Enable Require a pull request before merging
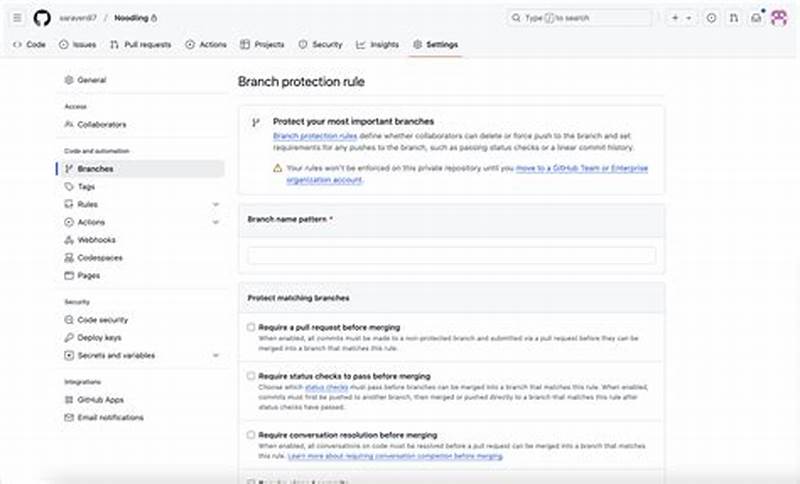This screenshot has width=800, height=484. (251, 327)
